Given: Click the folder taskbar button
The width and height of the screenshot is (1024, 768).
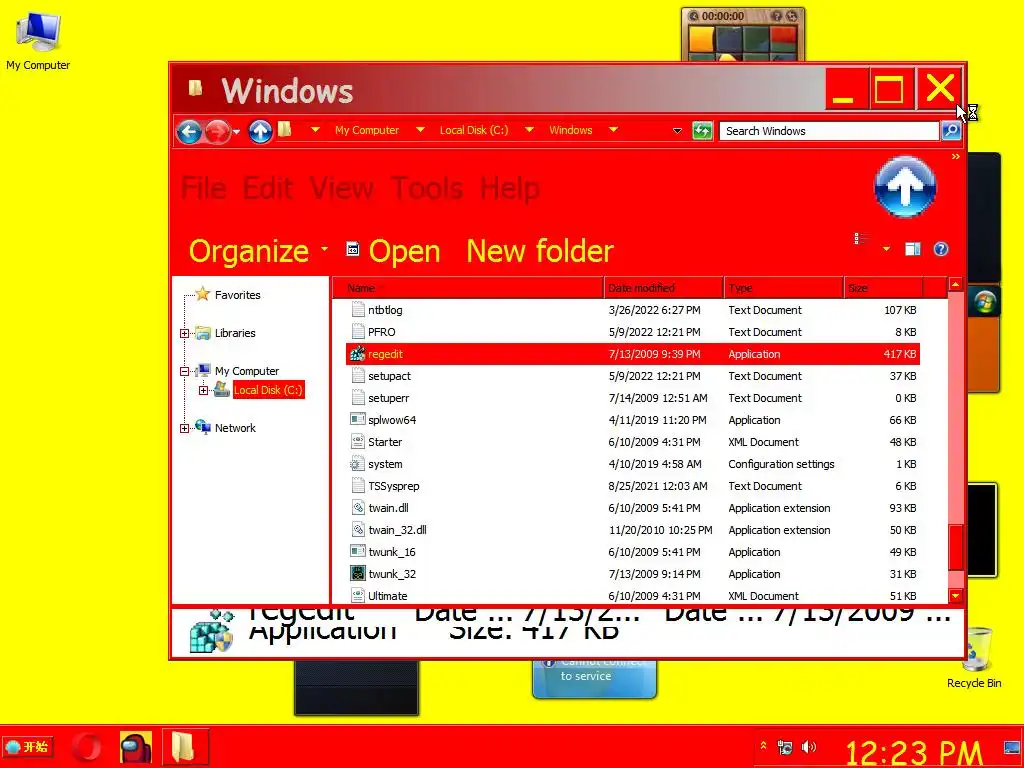Looking at the screenshot, I should [185, 747].
